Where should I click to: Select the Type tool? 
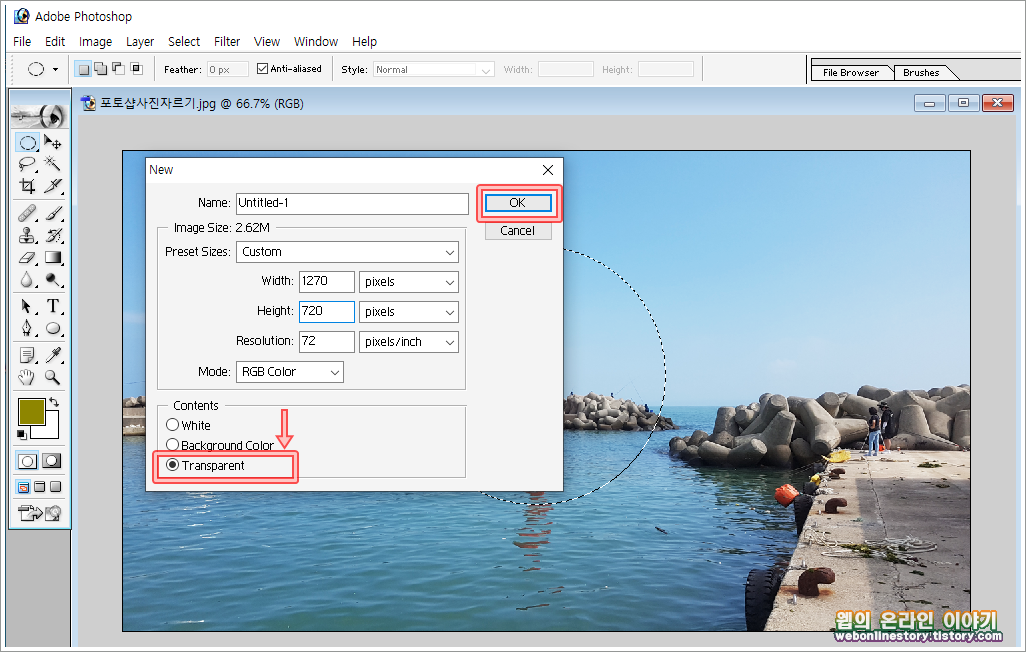[53, 306]
